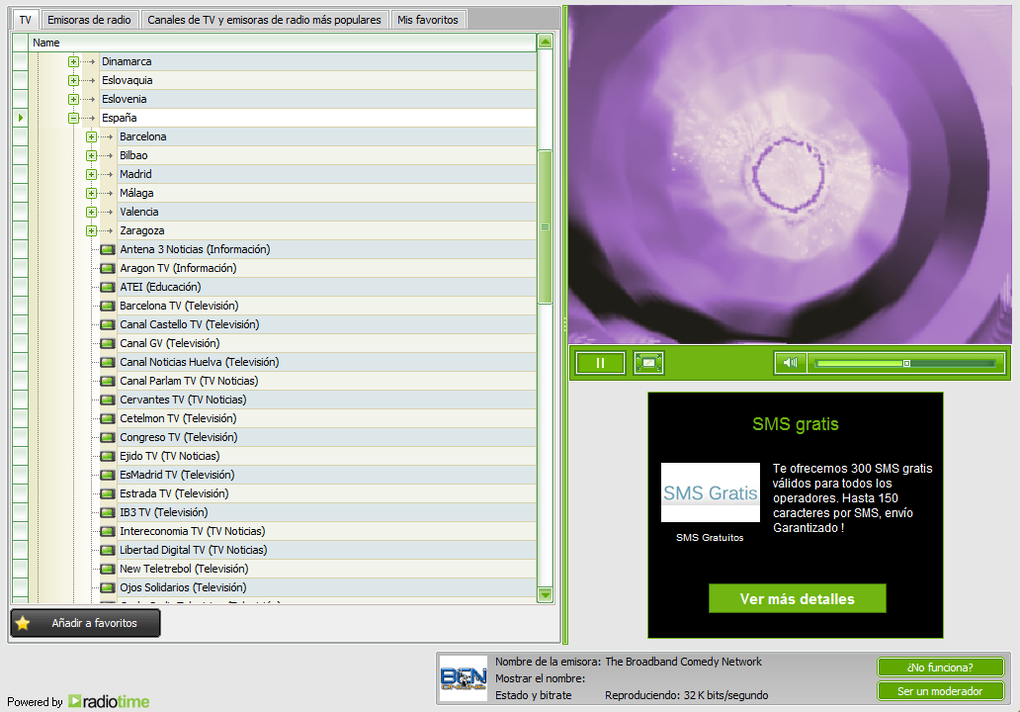Viewport: 1020px width, 712px height.
Task: Switch to the Mis favoritos tab
Action: 427,20
